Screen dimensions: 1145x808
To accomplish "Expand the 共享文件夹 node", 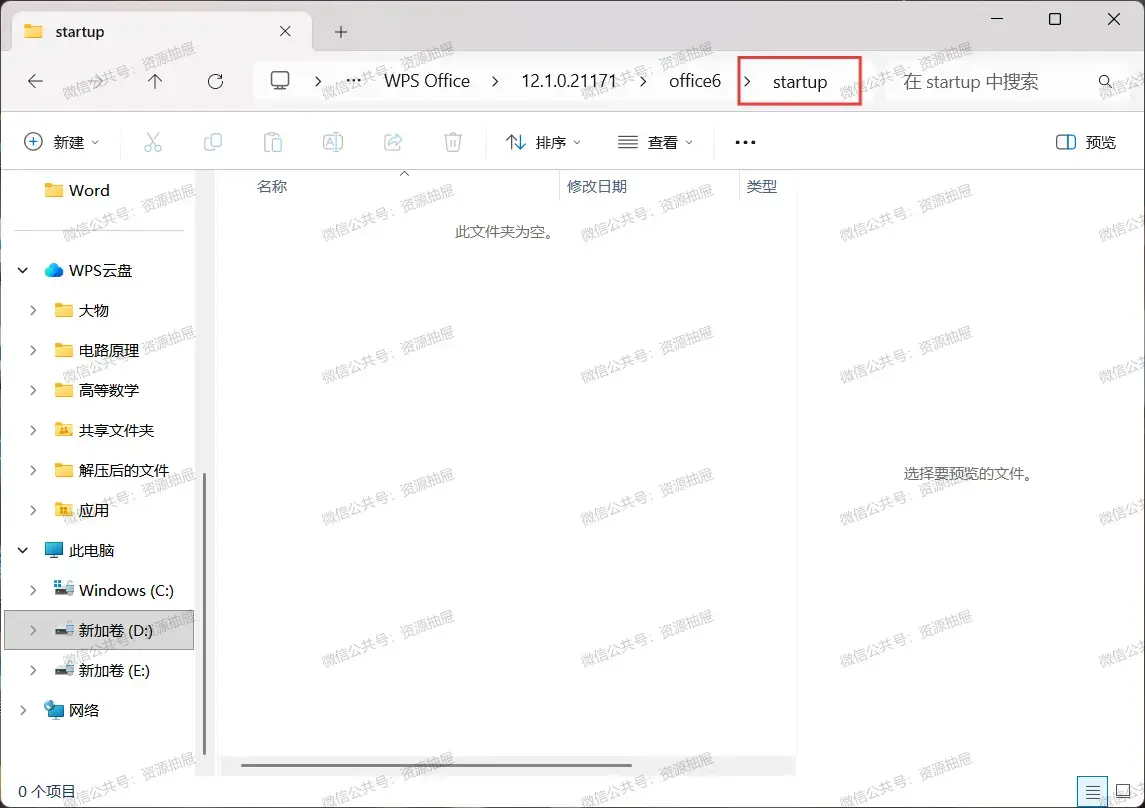I will (x=33, y=431).
